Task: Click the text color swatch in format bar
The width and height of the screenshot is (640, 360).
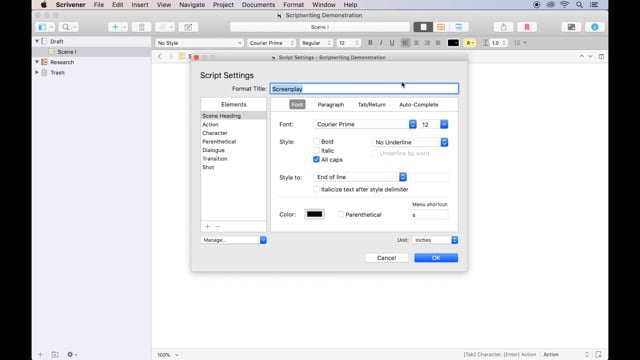Action: [x=453, y=43]
